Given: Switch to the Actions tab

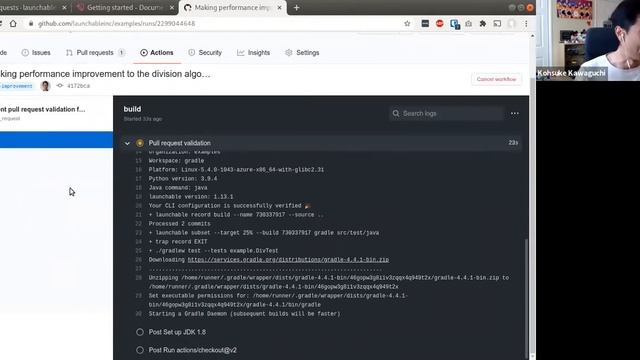Looking at the screenshot, I should click(157, 53).
